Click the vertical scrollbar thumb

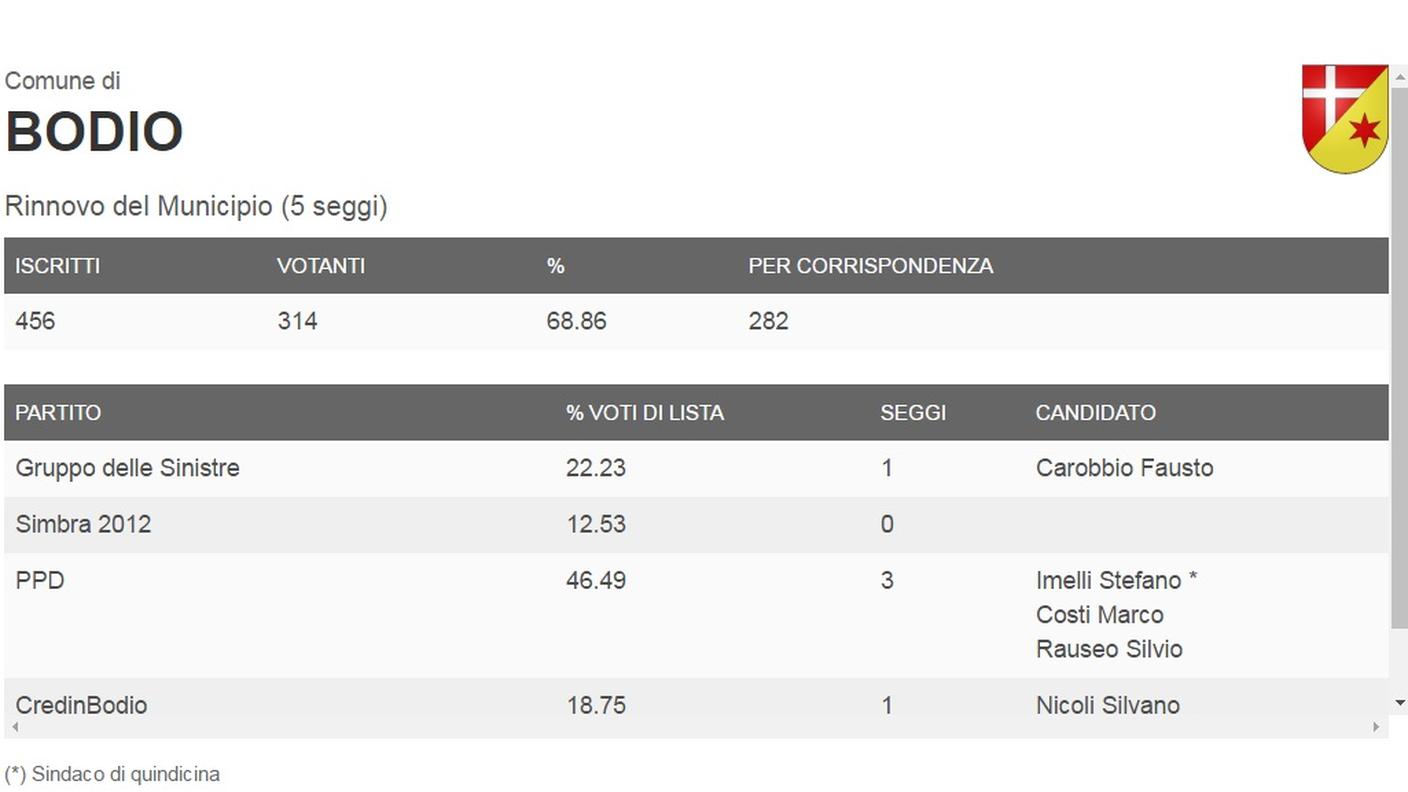pyautogui.click(x=1399, y=357)
